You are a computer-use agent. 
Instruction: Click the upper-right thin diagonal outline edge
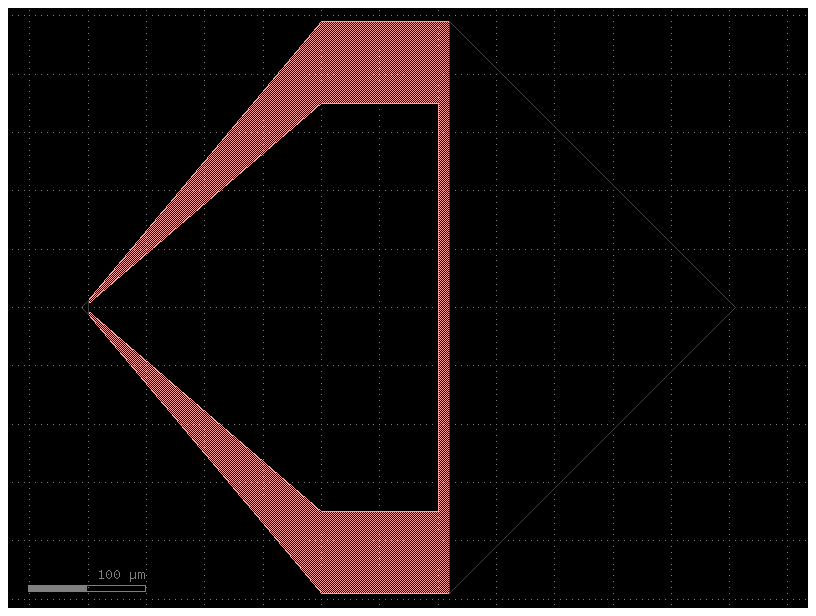[x=592, y=164]
